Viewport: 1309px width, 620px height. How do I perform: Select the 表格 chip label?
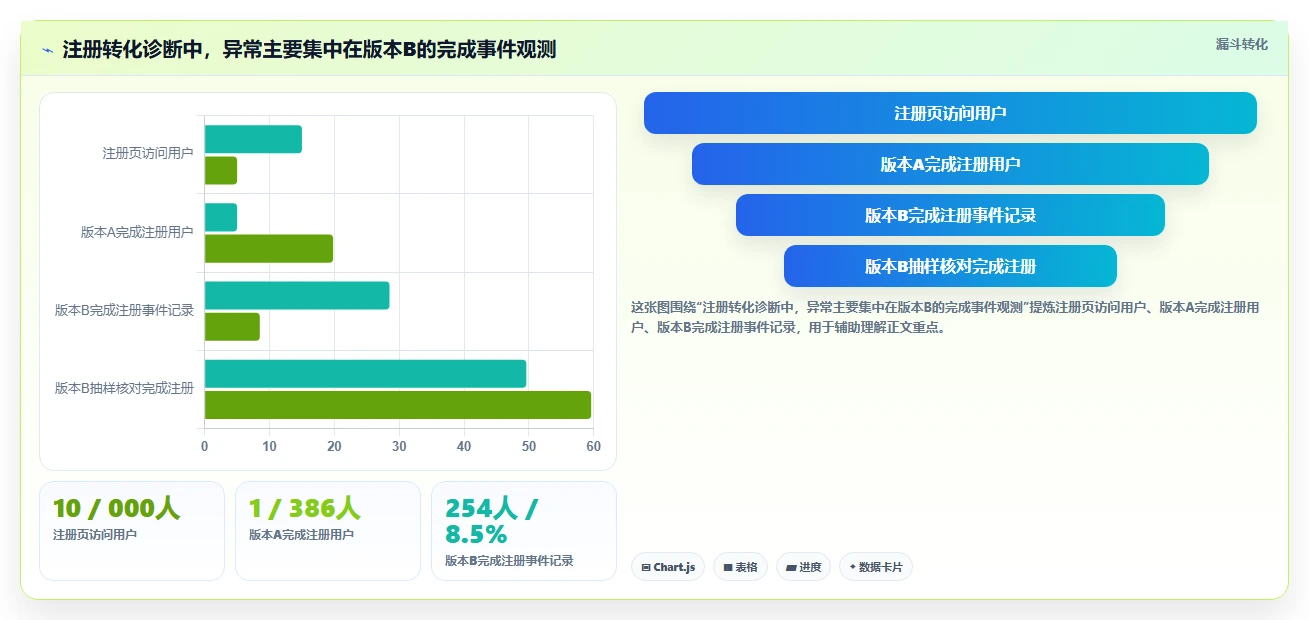coord(746,568)
